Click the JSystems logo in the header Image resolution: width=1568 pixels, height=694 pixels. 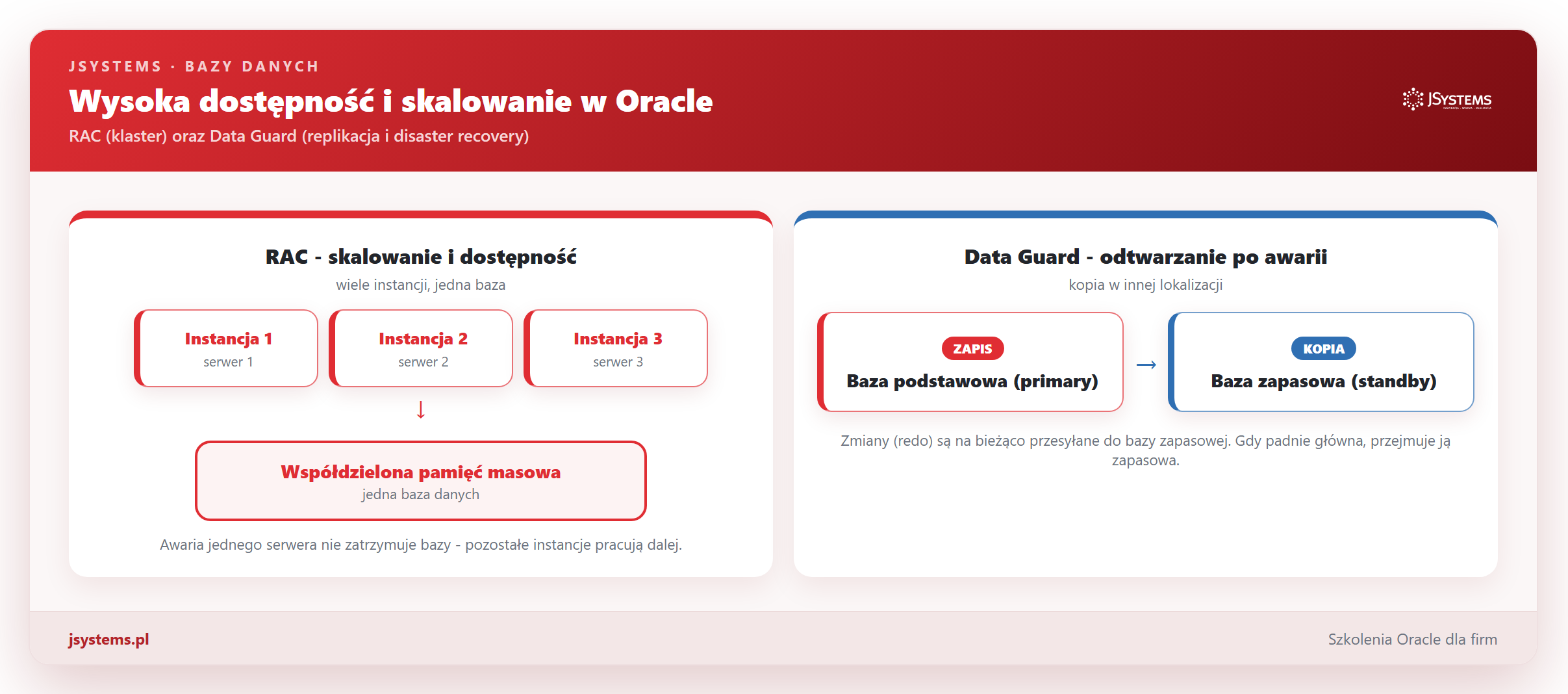[1447, 99]
